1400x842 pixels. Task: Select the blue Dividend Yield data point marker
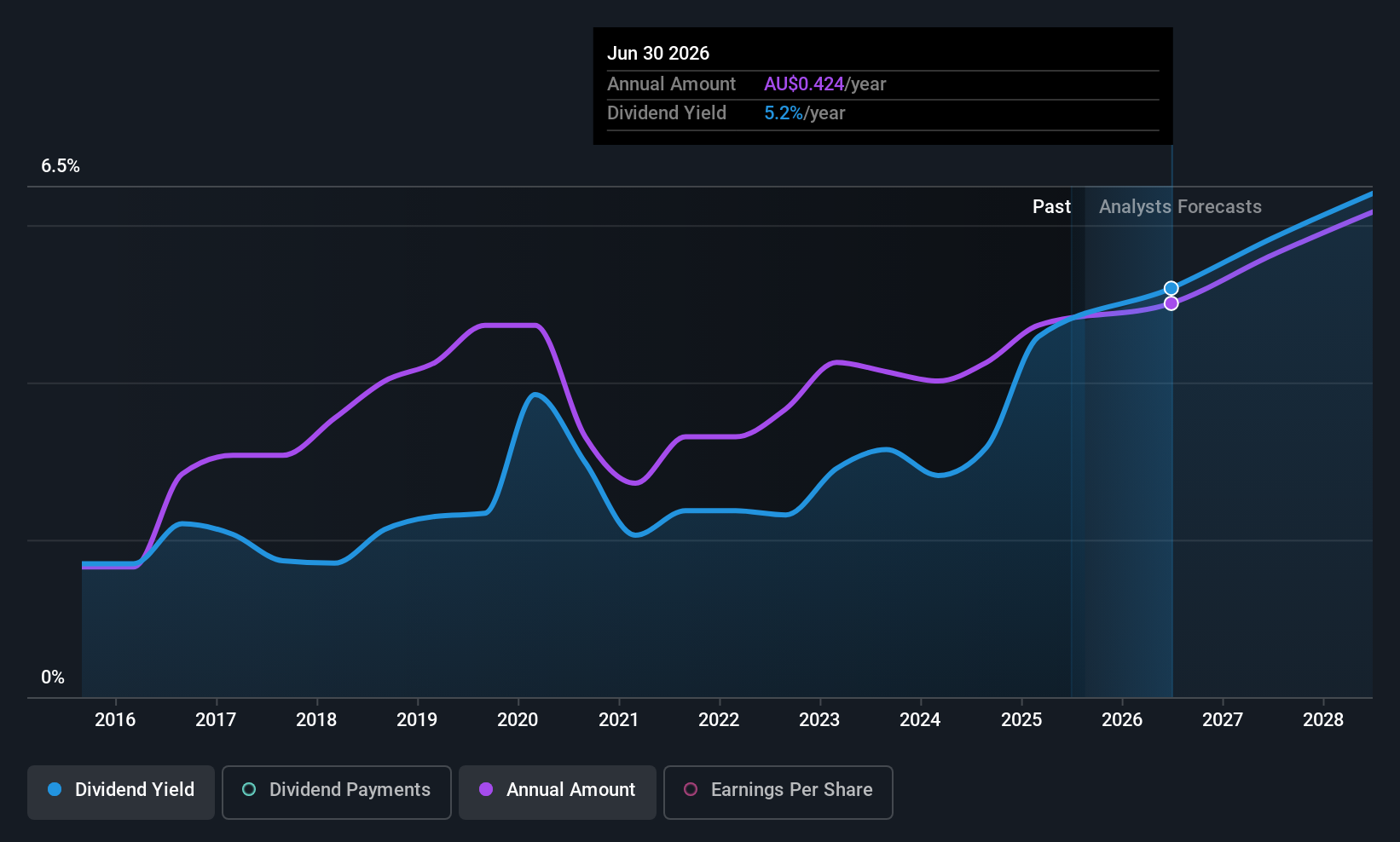[1171, 288]
